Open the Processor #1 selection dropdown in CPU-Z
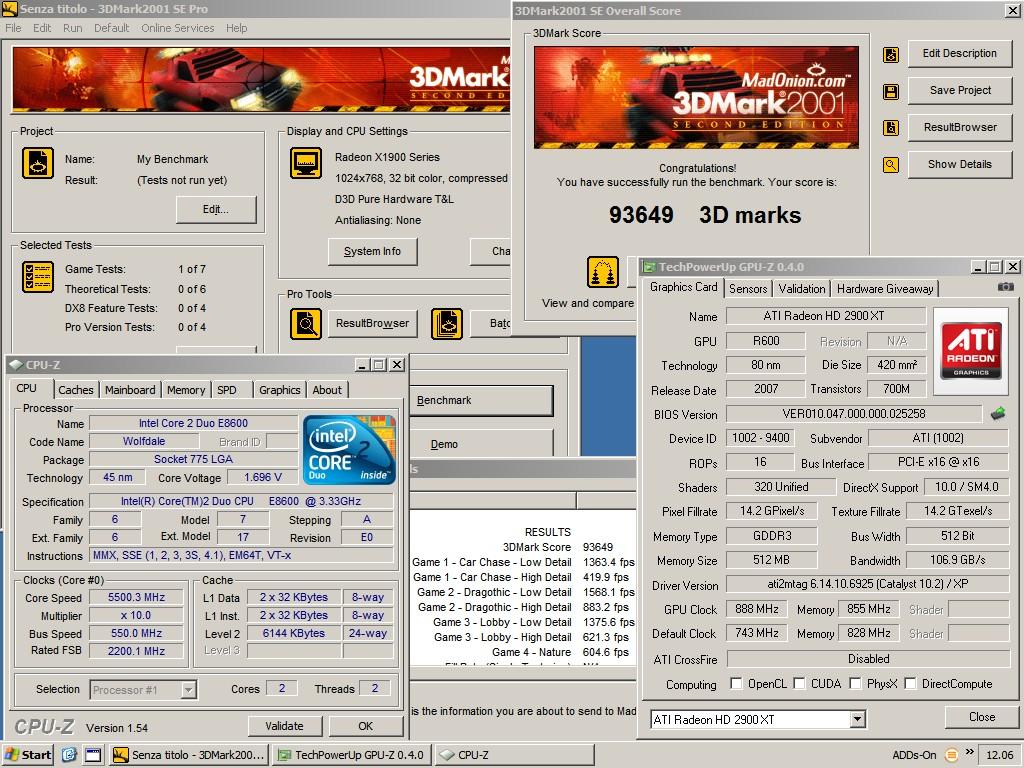The image size is (1024, 768). (188, 690)
